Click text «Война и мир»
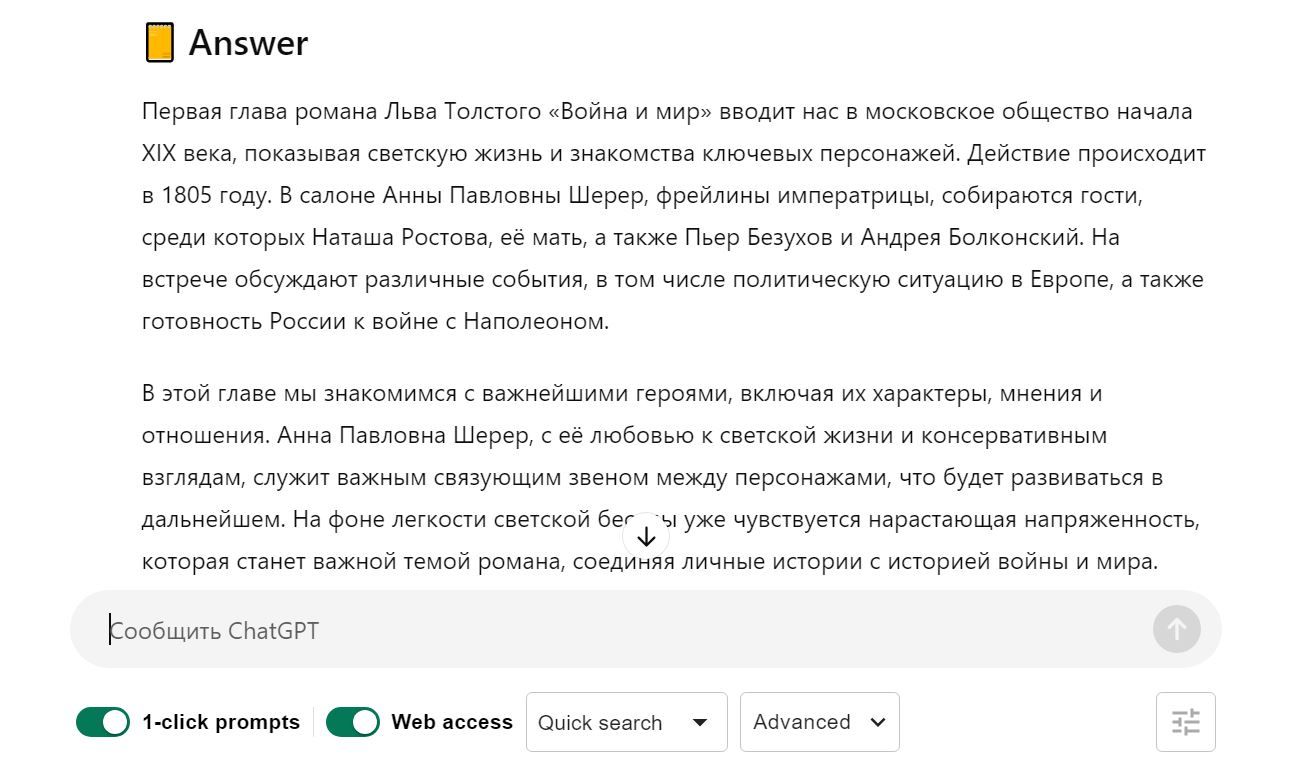Screen dimensions: 1303x759 click(x=630, y=111)
